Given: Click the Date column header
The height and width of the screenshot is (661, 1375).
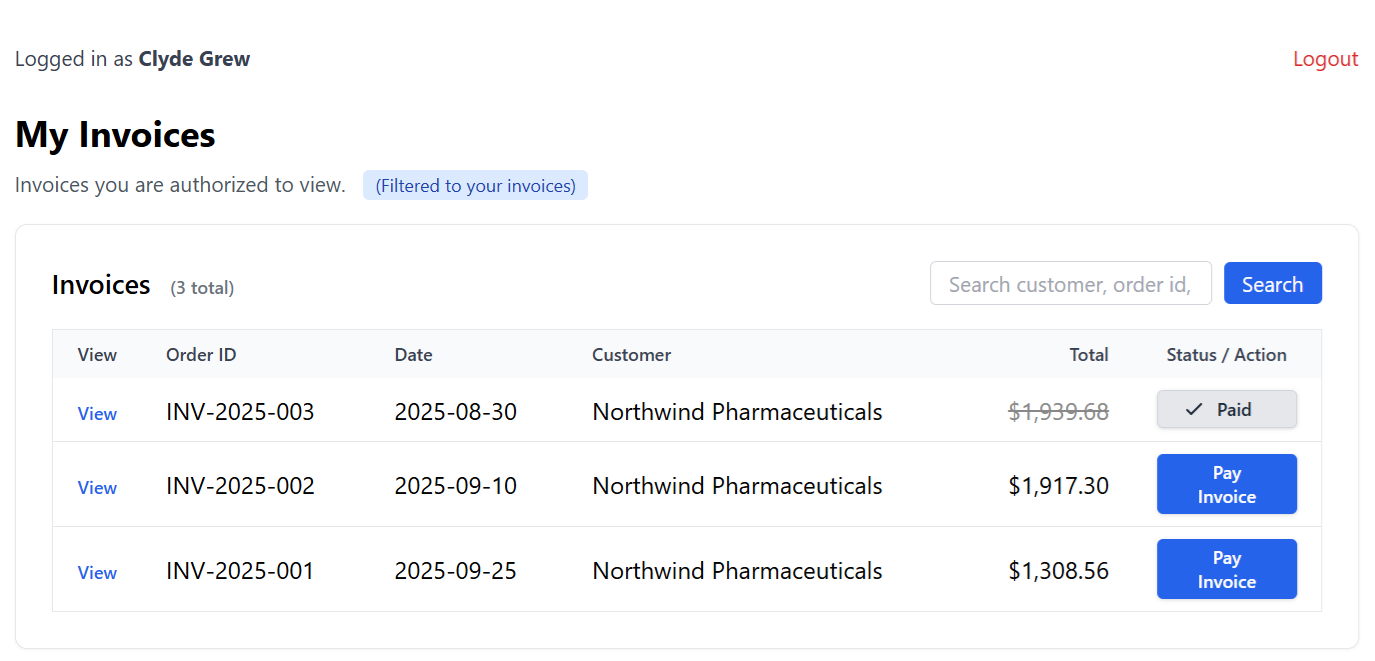Looking at the screenshot, I should 413,355.
